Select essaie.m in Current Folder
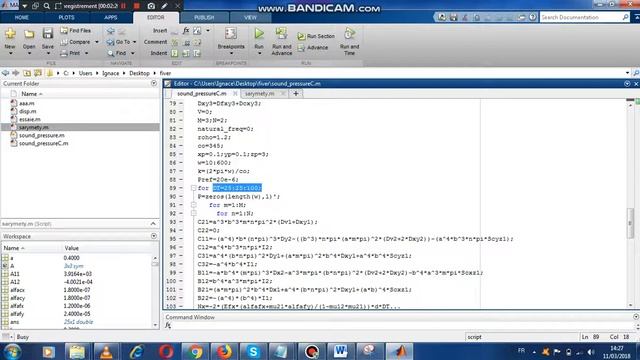The width and height of the screenshot is (640, 360). (x=30, y=119)
